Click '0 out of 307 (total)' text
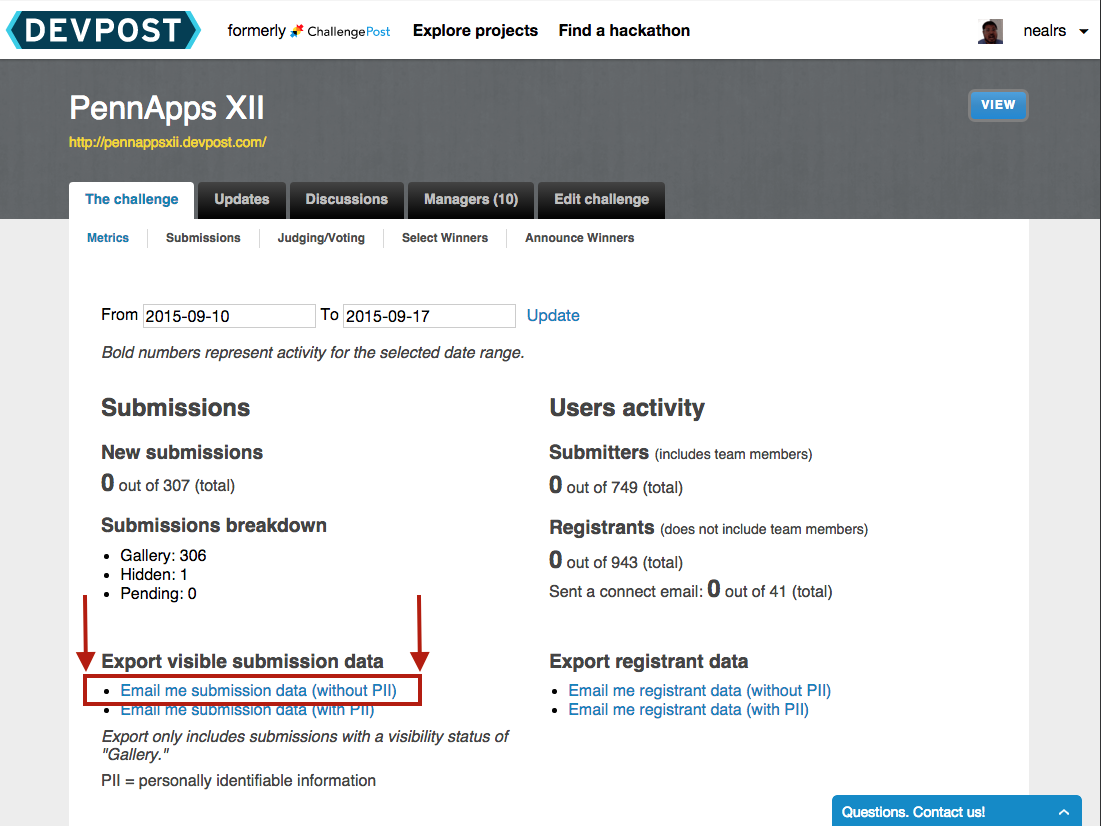 click(168, 484)
